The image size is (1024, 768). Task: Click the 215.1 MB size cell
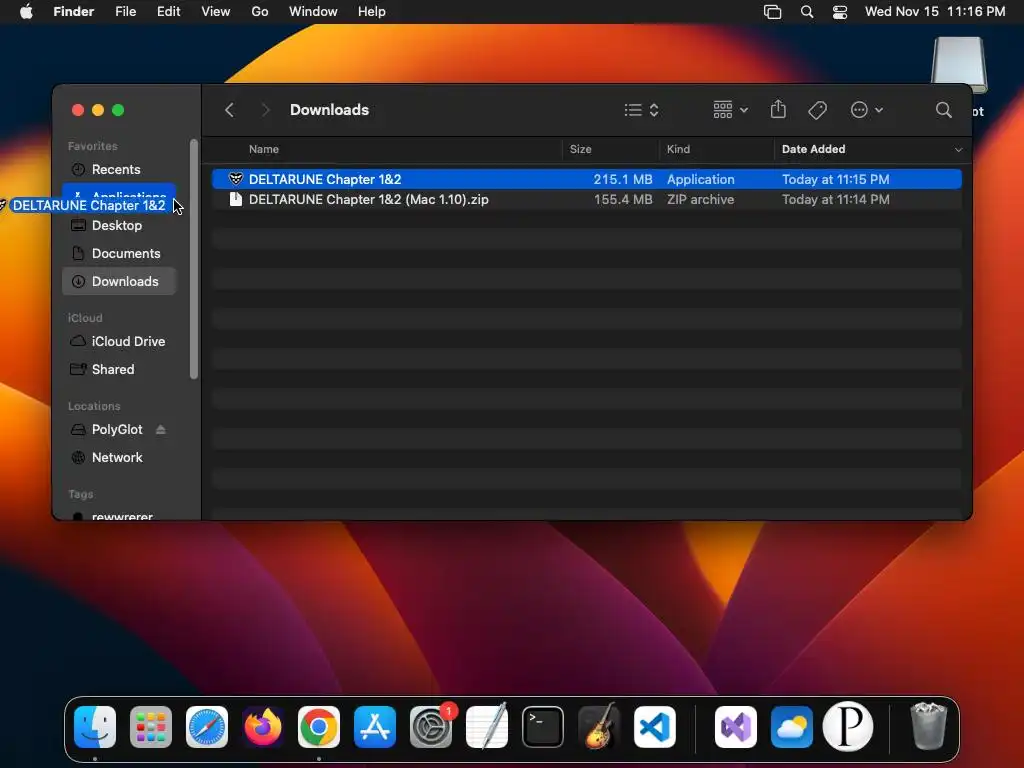click(623, 179)
